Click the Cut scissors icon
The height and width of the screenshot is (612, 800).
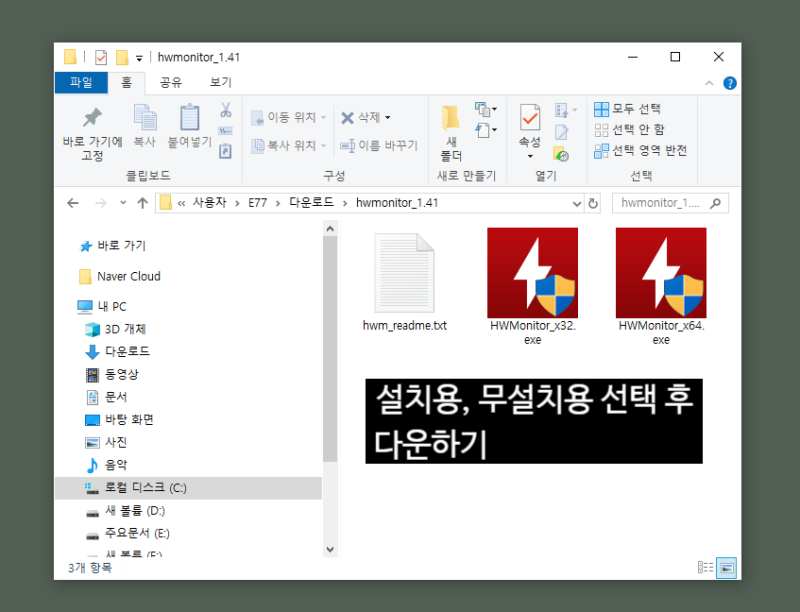226,110
